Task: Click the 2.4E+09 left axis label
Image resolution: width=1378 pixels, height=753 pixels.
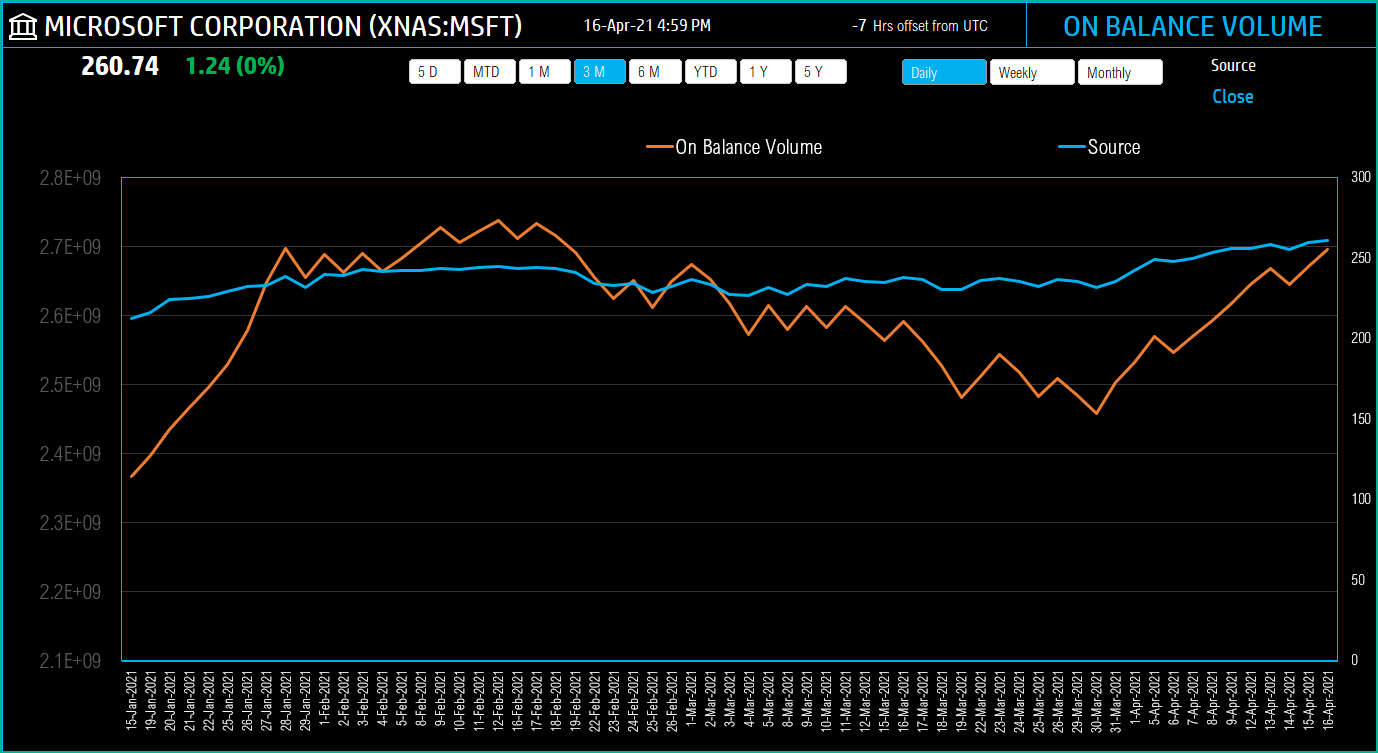Action: pos(72,454)
